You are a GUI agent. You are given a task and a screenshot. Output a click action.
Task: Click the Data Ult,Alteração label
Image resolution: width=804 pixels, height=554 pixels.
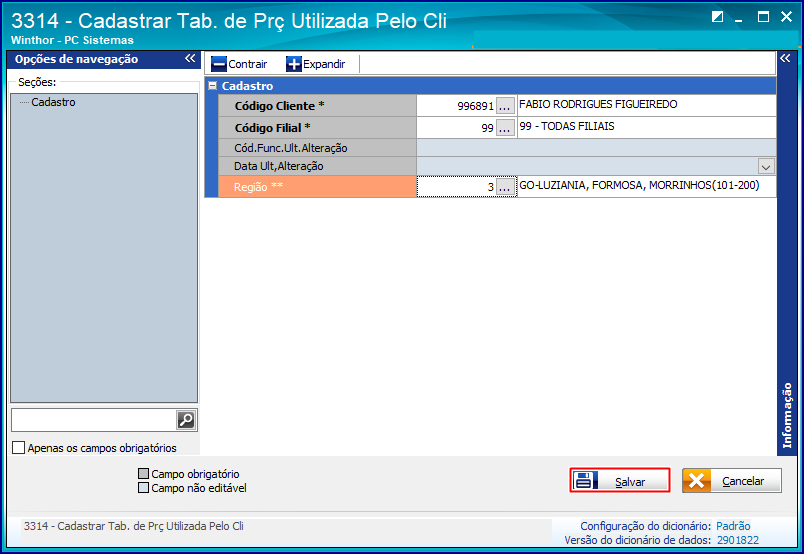278,166
